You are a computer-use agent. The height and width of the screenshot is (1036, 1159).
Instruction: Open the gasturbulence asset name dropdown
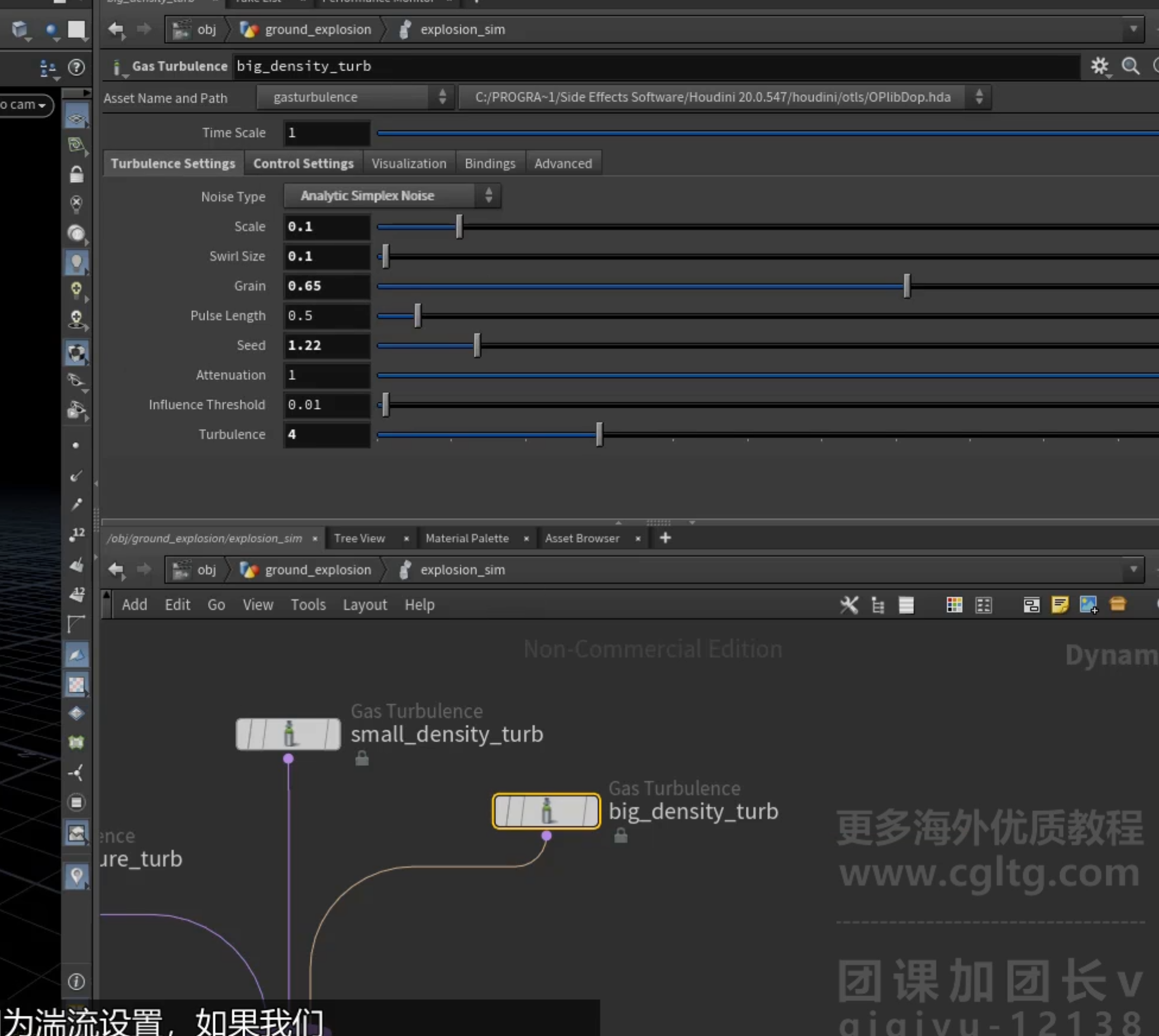(x=355, y=97)
